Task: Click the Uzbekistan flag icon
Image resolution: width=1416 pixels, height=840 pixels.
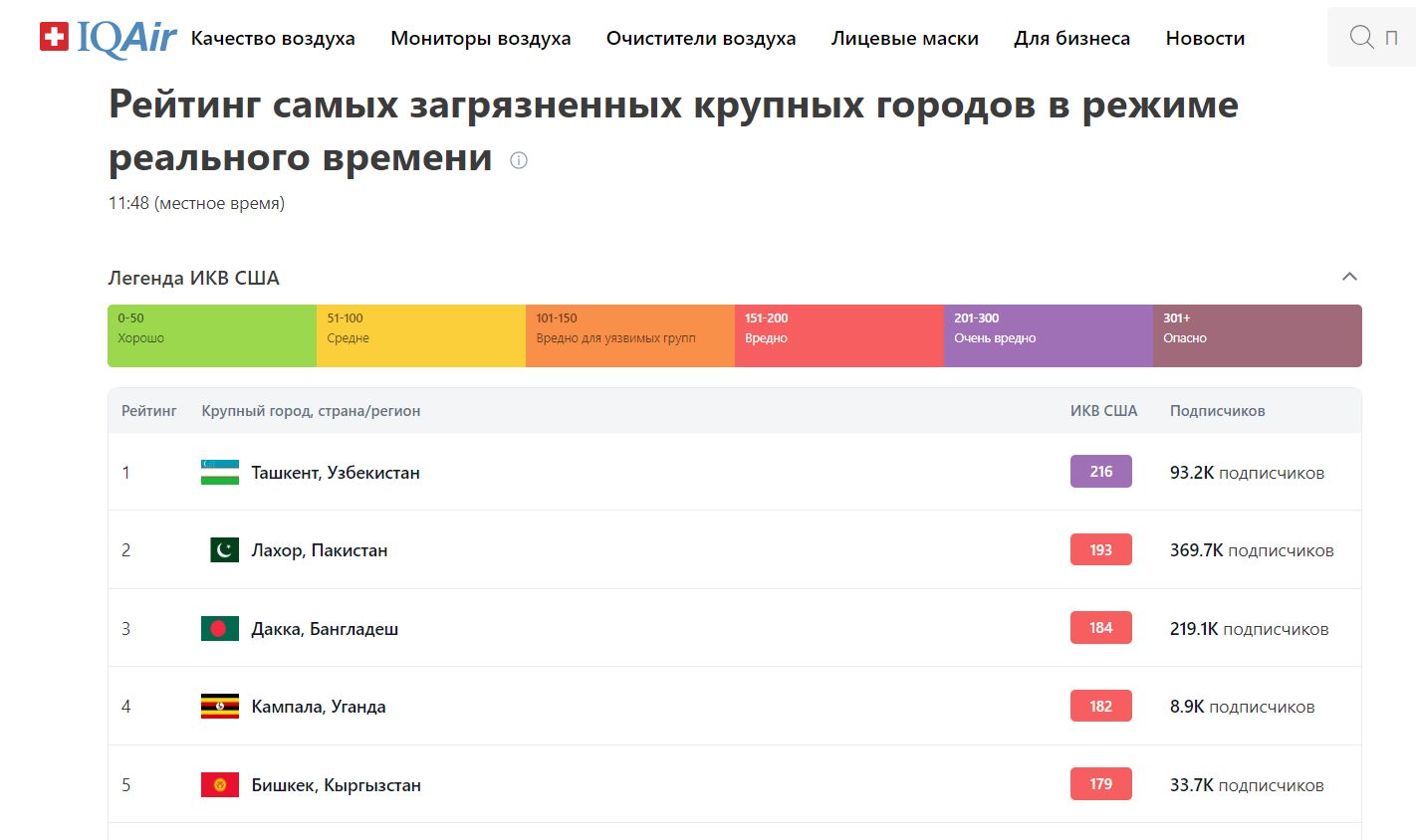Action: pyautogui.click(x=220, y=472)
